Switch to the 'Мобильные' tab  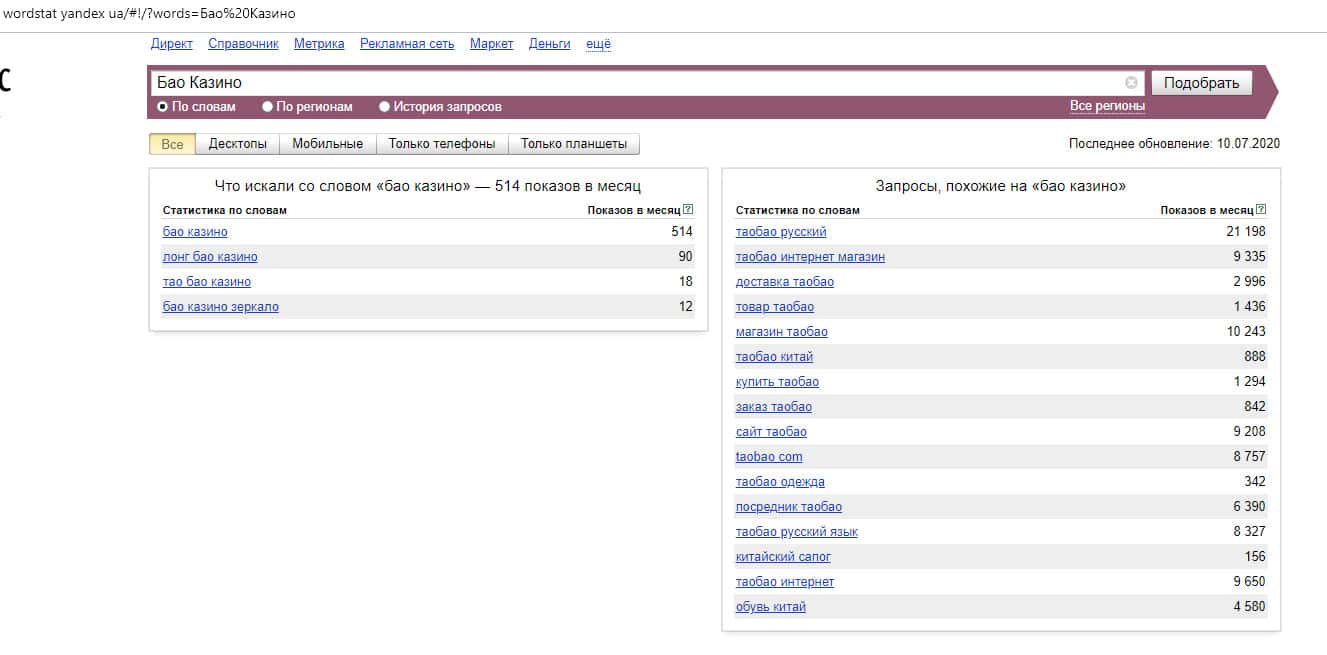[x=327, y=144]
